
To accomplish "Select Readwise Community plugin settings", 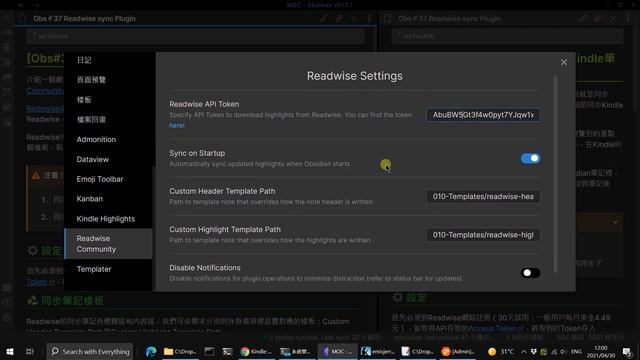I will click(108, 244).
